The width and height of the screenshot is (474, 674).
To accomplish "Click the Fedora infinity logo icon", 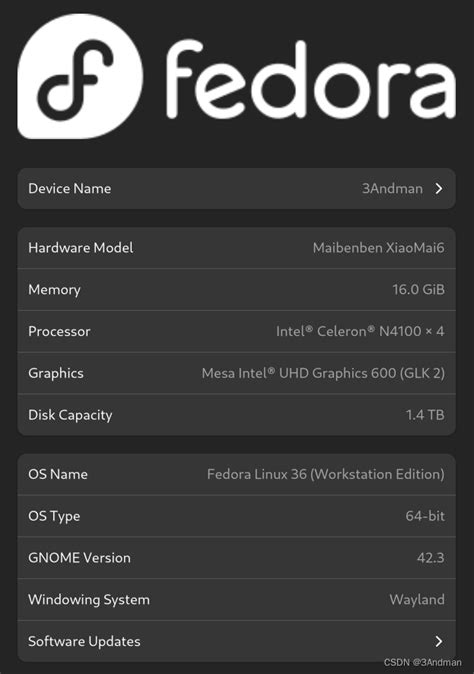I will tap(80, 76).
